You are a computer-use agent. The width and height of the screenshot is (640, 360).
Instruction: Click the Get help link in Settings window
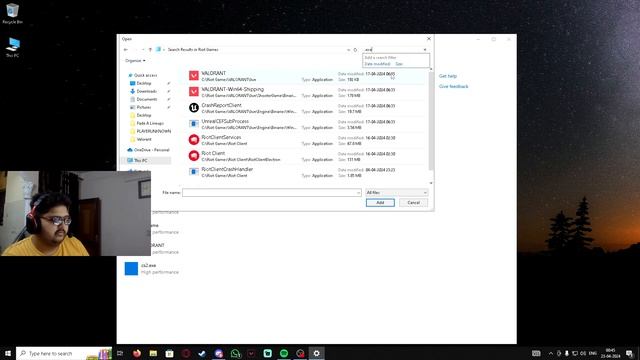point(448,76)
